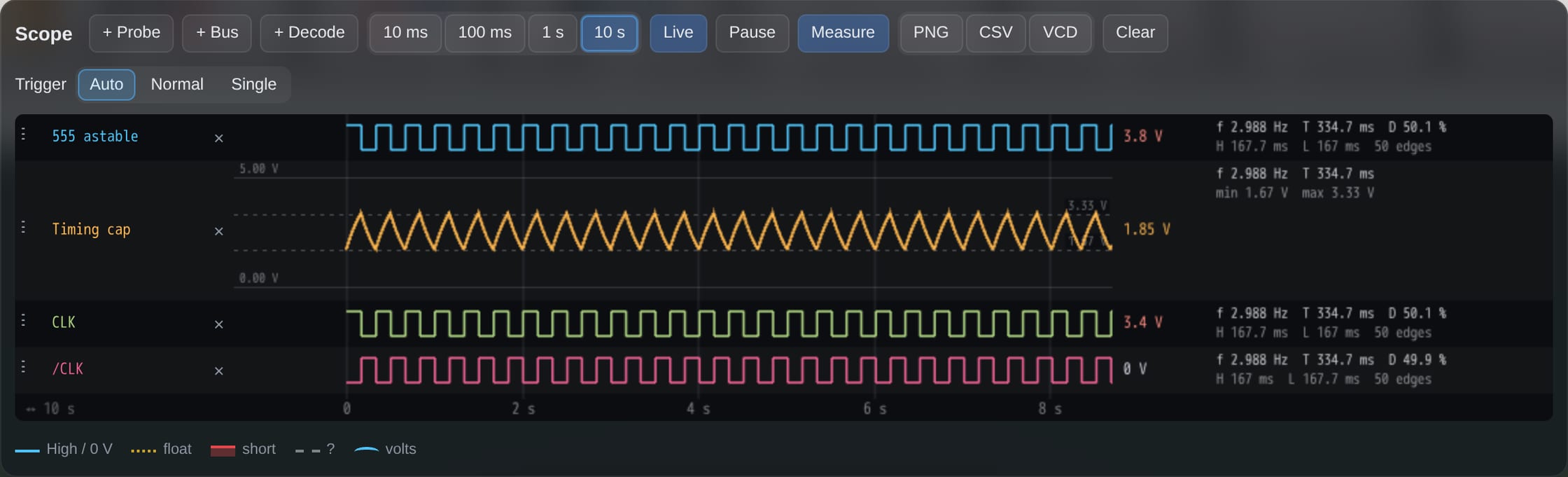Click the float legend entry
This screenshot has height=477, width=1568.
pos(161,450)
